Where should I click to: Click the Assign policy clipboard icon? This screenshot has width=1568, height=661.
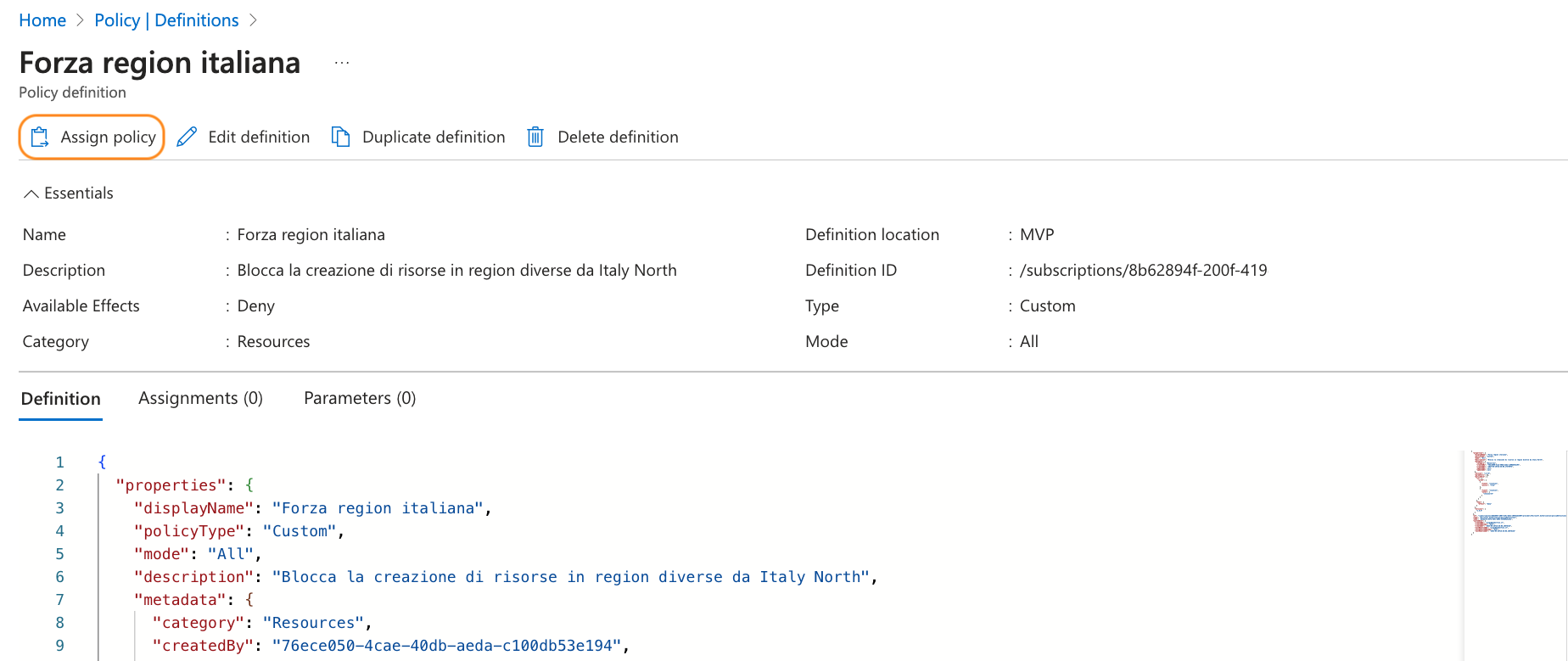[x=40, y=137]
